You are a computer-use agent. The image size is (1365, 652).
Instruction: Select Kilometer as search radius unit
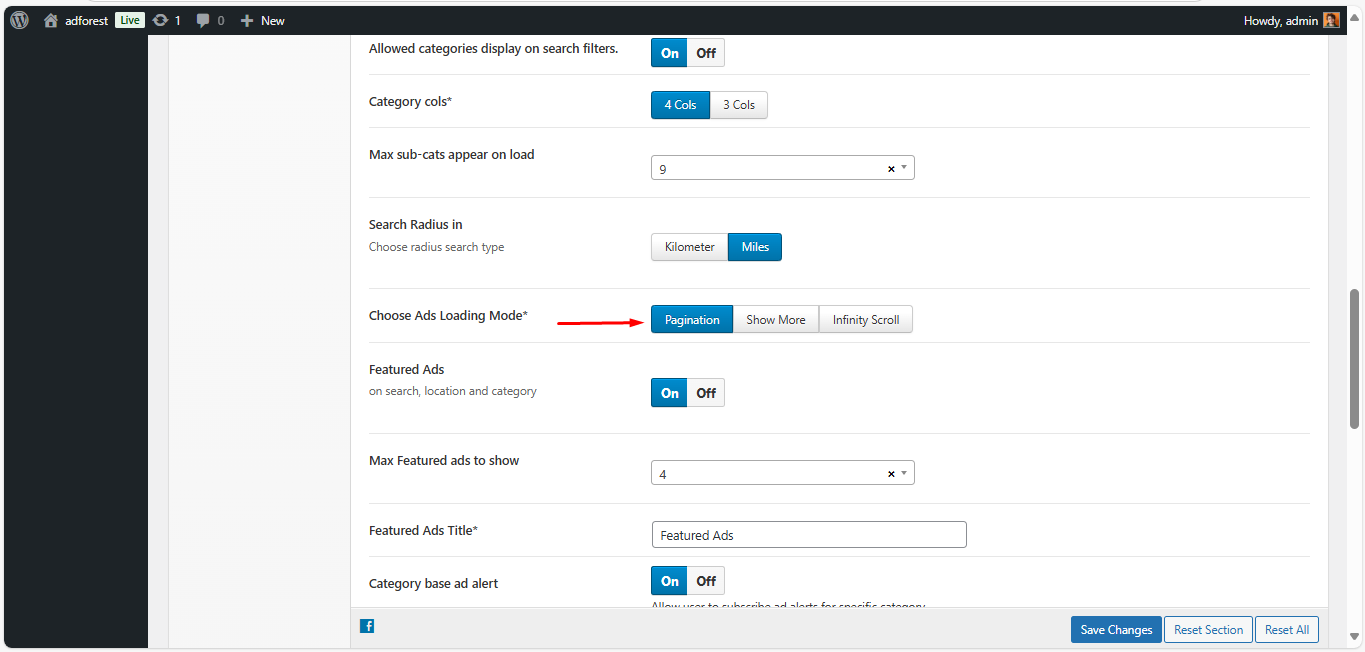coord(689,247)
